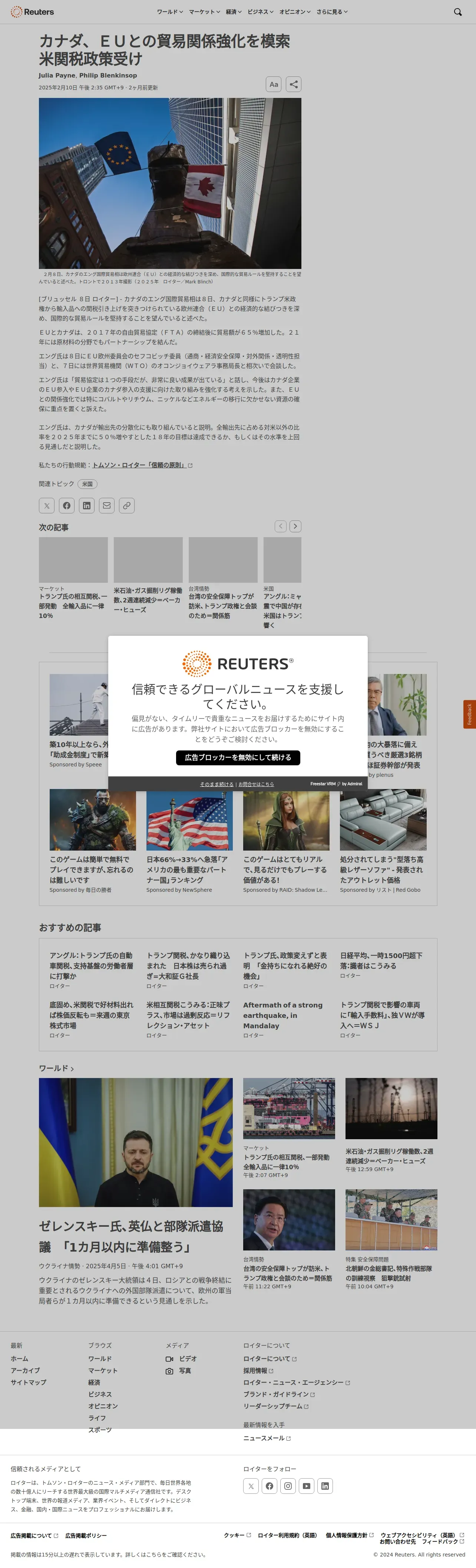Copy the article link icon
Screen dimensions: 476x1568
point(127,505)
